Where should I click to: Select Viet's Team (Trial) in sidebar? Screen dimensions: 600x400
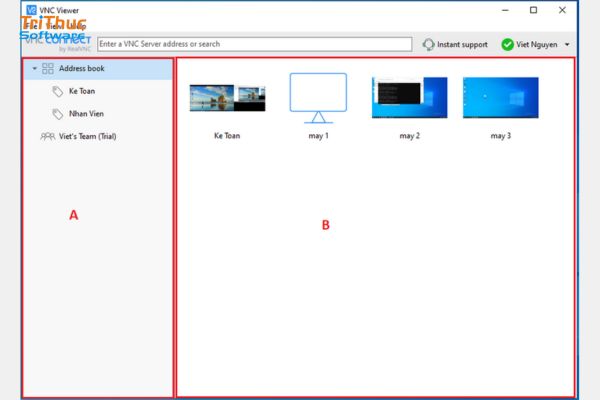(88, 136)
